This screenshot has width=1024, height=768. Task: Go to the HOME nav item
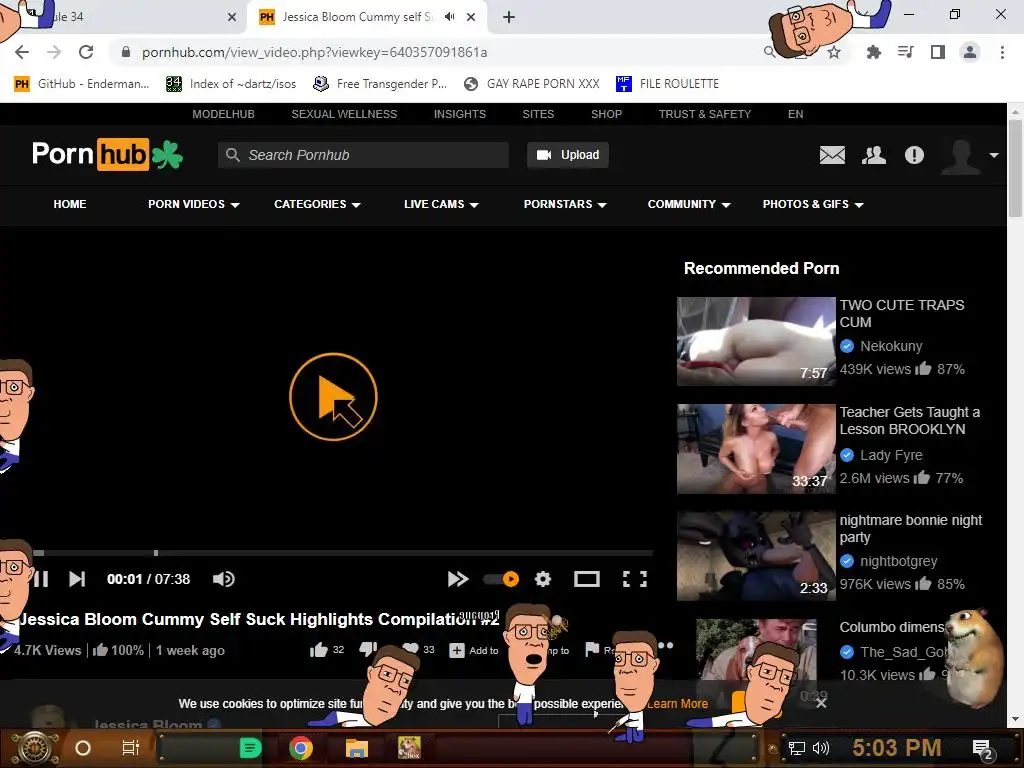pos(70,204)
